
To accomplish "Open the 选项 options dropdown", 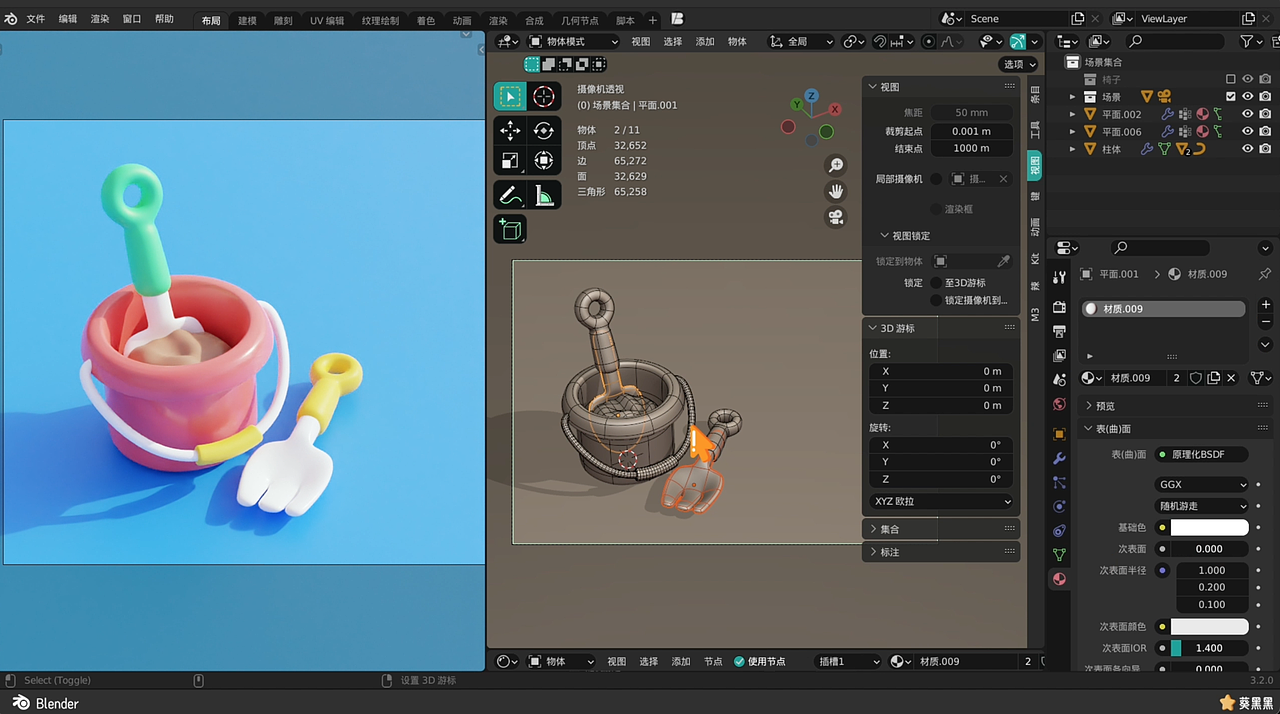I will click(x=1019, y=64).
